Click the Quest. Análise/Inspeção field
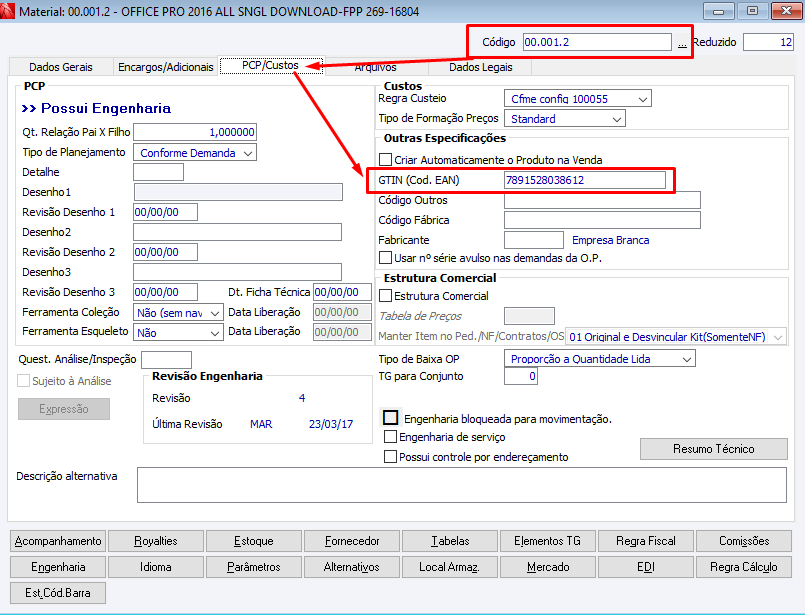The image size is (805, 615). click(x=166, y=359)
